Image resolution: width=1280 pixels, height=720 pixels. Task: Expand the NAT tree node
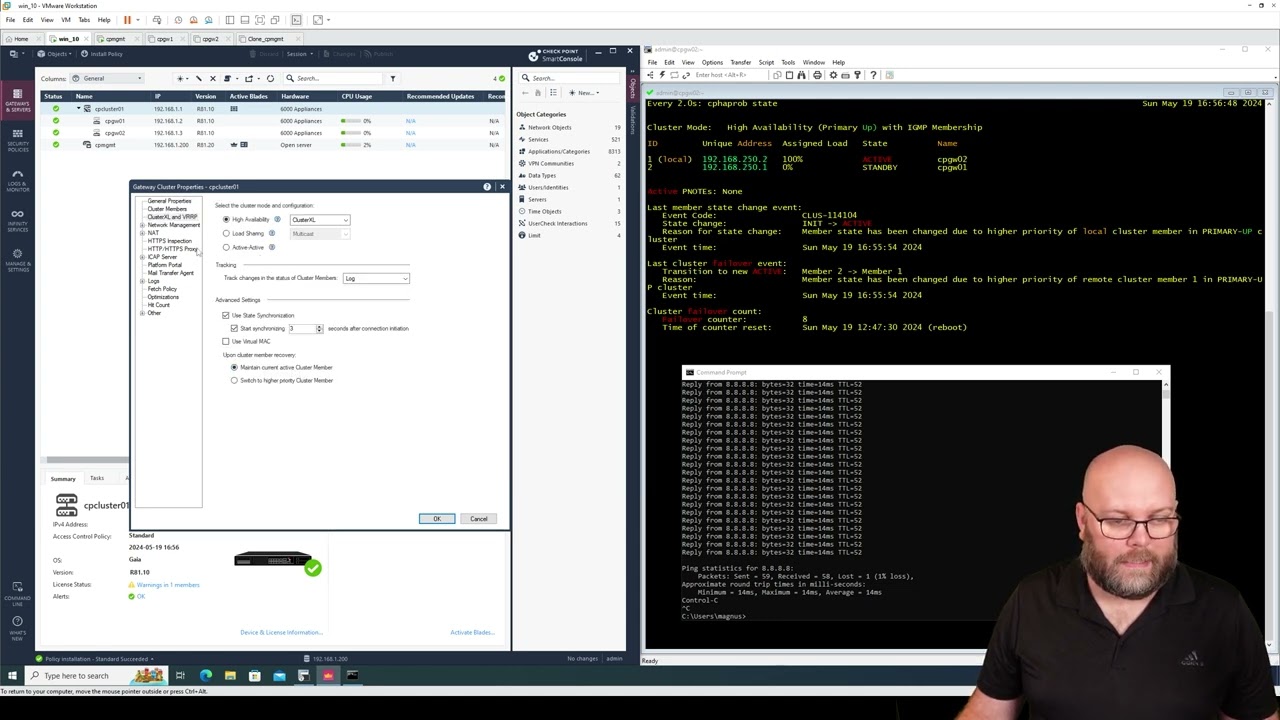point(142,233)
